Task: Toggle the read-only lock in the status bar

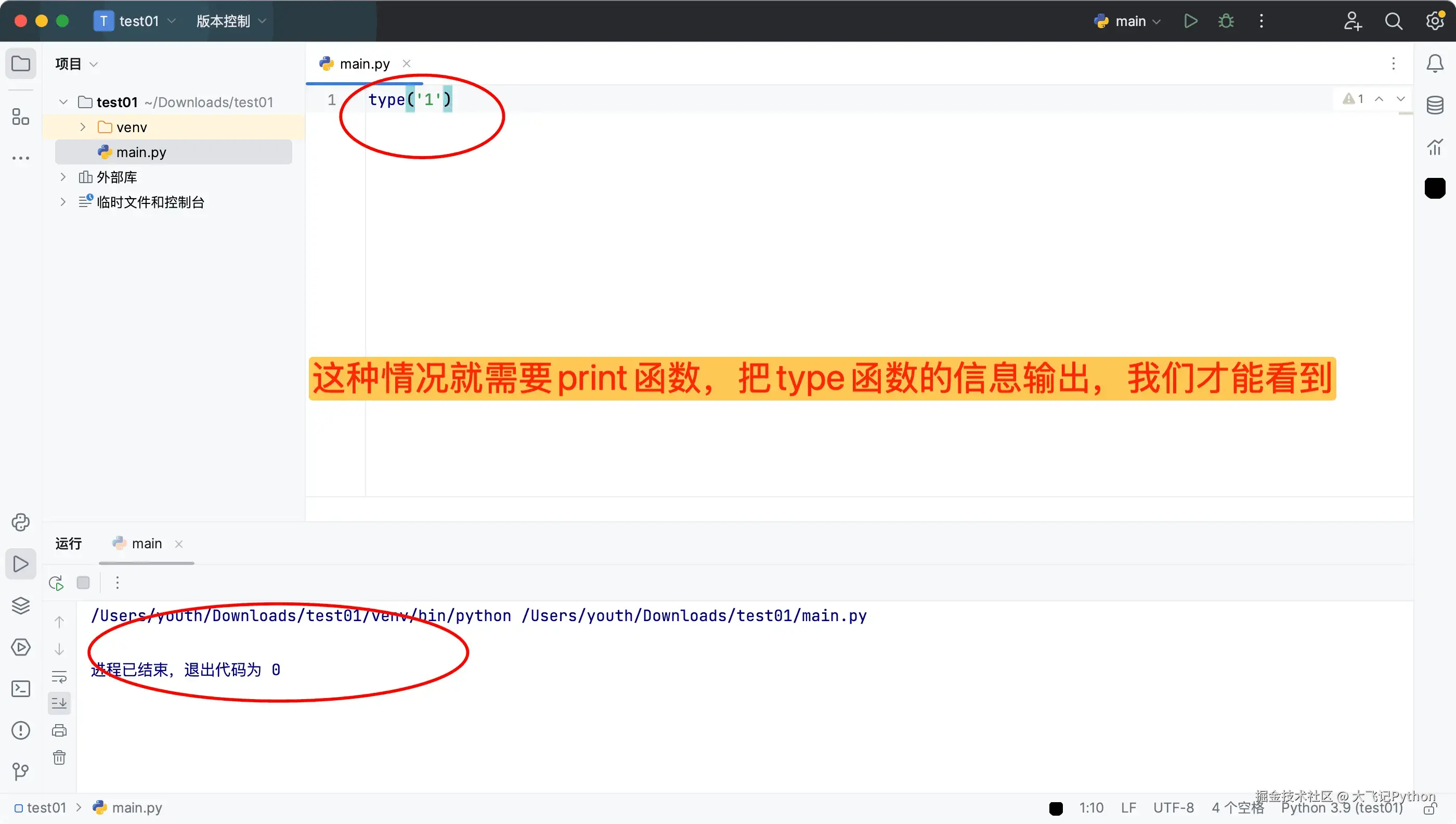Action: click(1430, 809)
